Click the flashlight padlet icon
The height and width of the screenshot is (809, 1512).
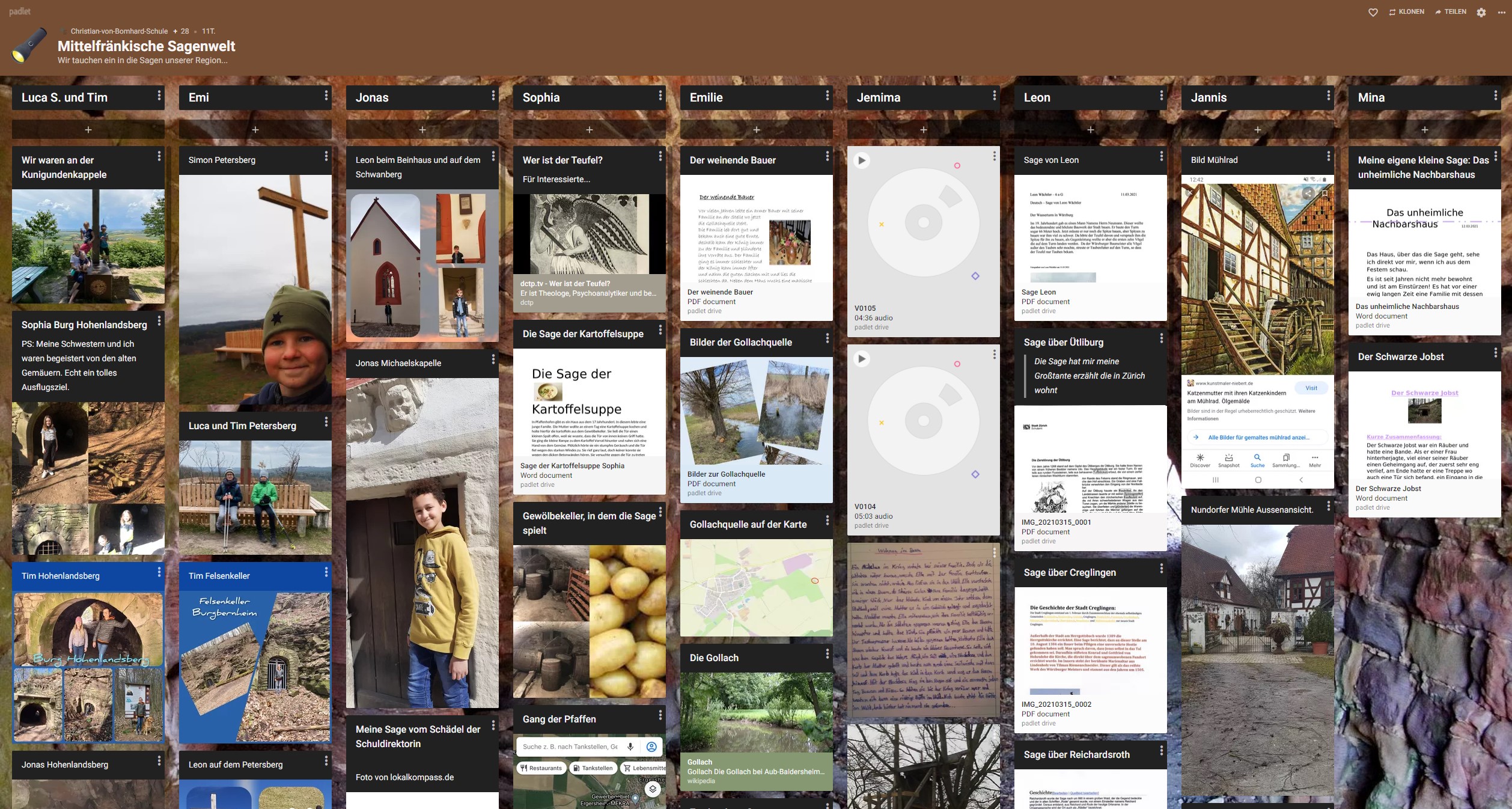pos(29,45)
